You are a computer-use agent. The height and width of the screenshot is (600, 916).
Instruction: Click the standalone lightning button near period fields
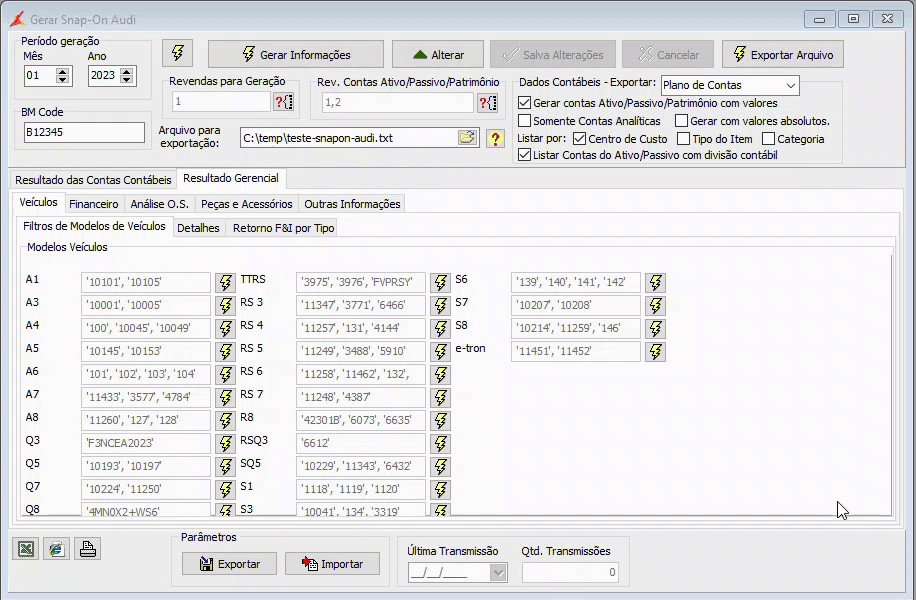pos(178,54)
